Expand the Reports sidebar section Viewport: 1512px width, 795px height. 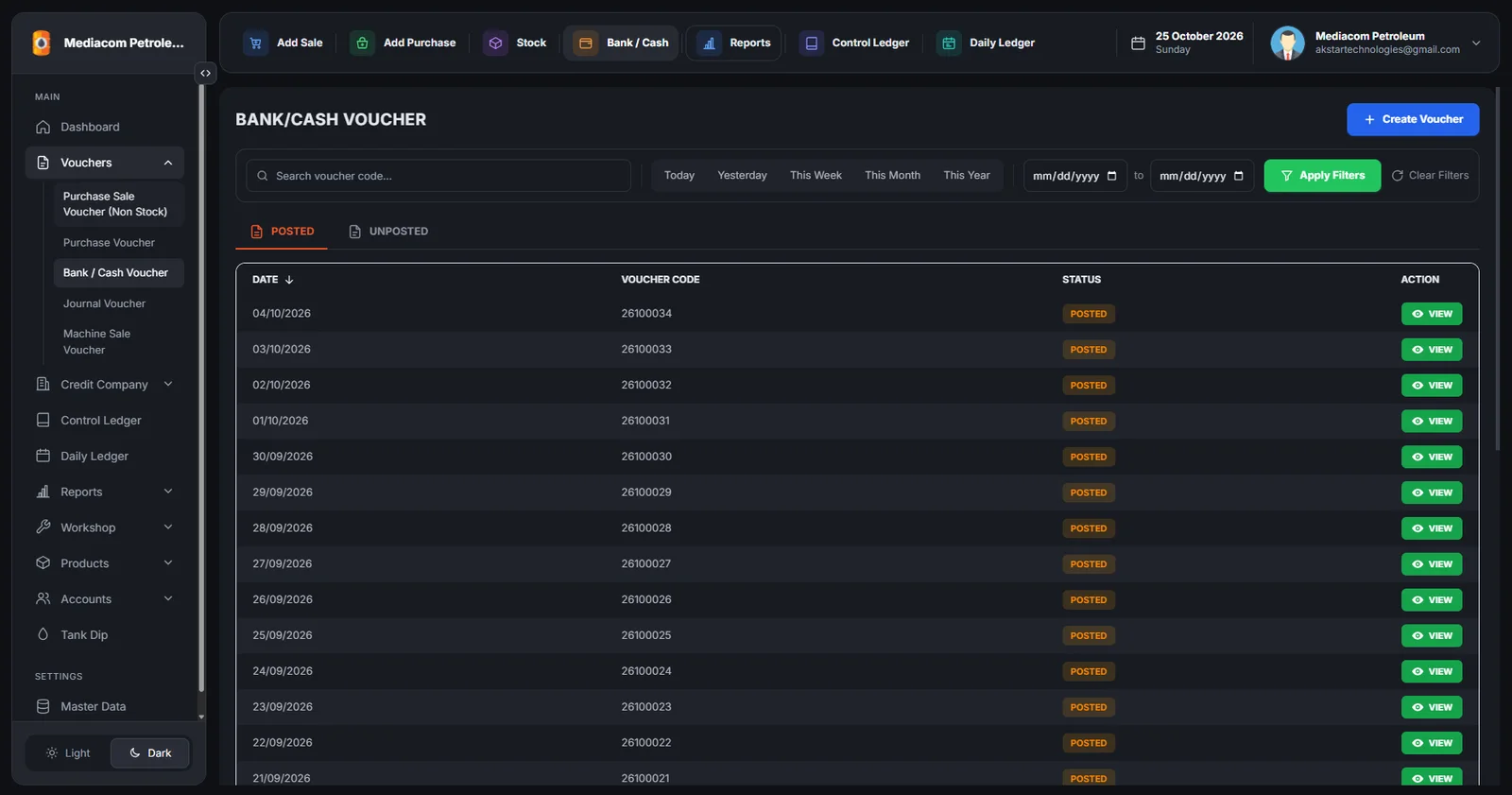click(x=104, y=492)
